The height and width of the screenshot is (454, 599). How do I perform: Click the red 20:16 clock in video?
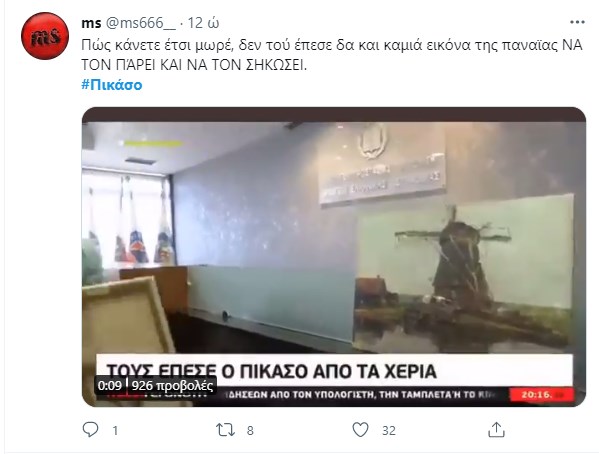pos(542,395)
